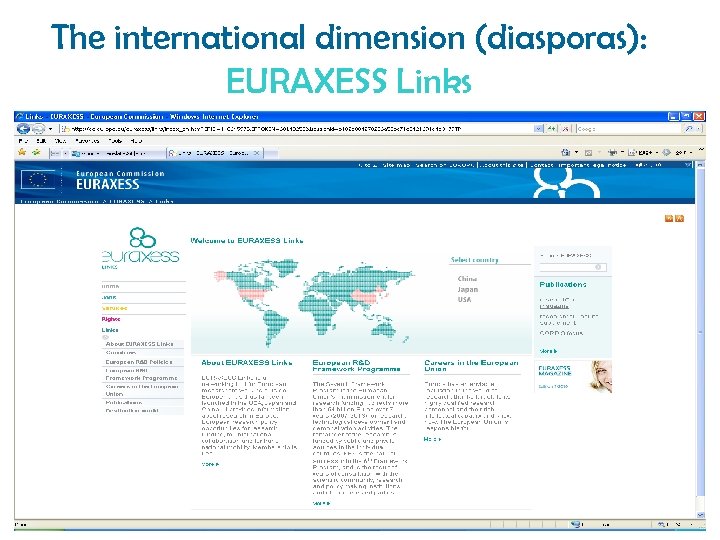Viewport: 720px width, 540px height.
Task: Click the browser Back arrow button
Action: [23, 129]
